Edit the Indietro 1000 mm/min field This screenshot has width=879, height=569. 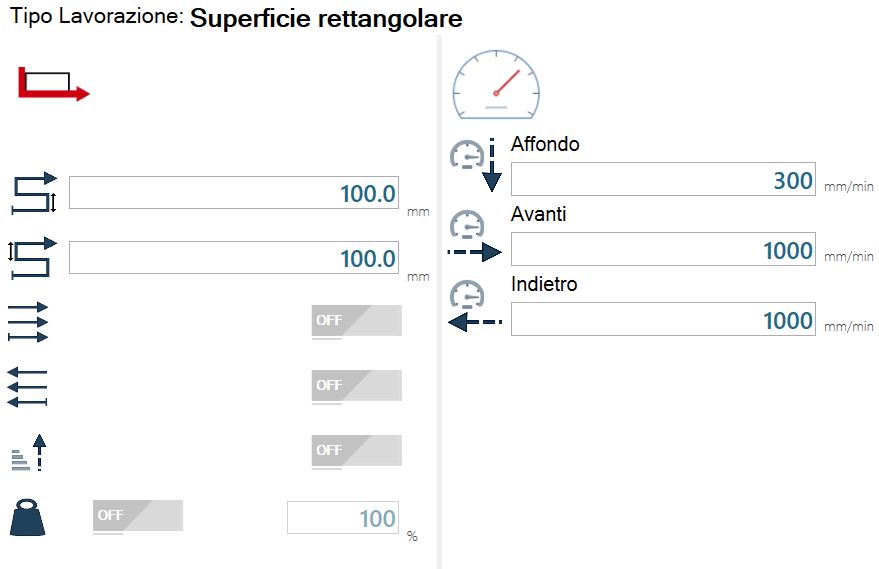(663, 320)
